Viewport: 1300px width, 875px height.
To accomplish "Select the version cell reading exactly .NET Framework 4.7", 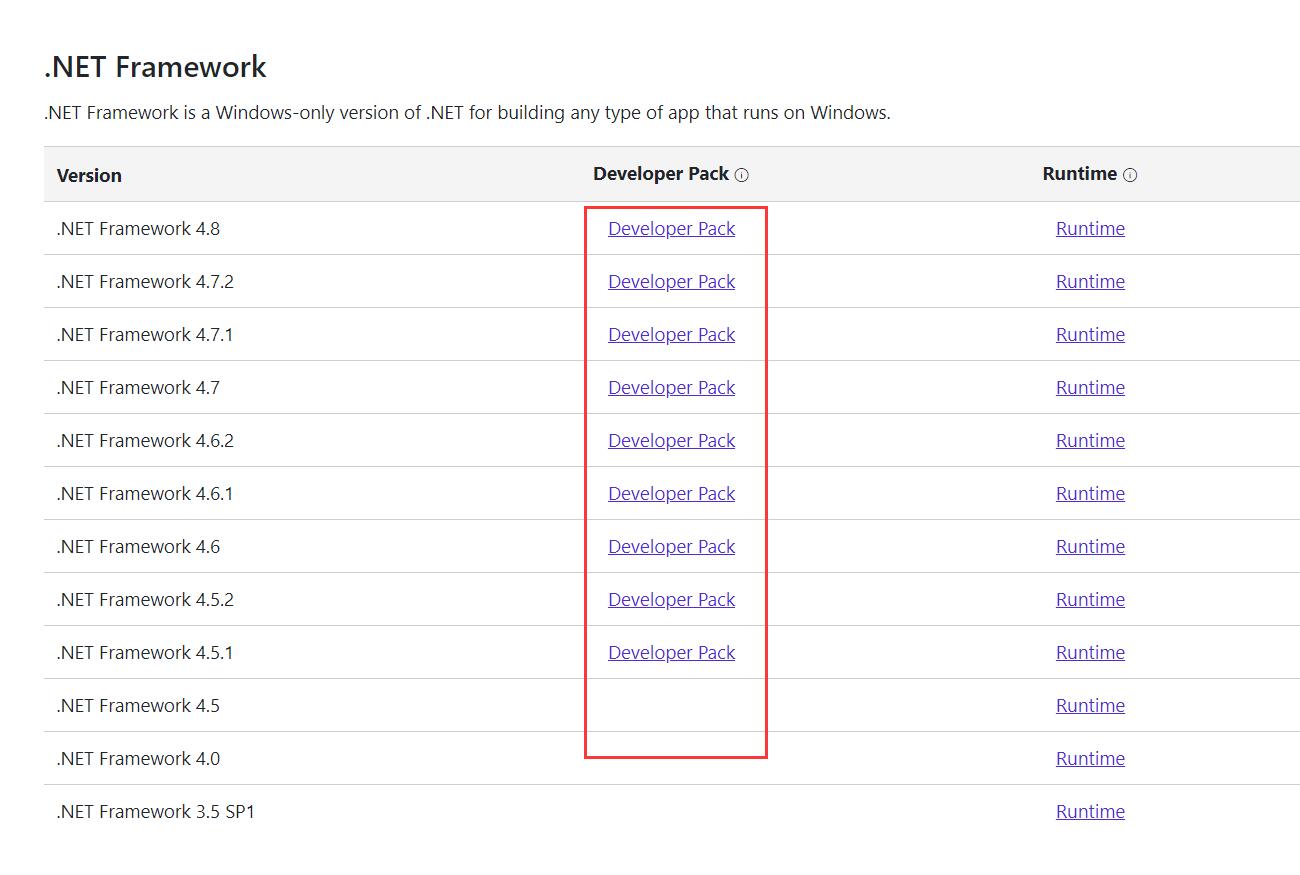I will 138,388.
